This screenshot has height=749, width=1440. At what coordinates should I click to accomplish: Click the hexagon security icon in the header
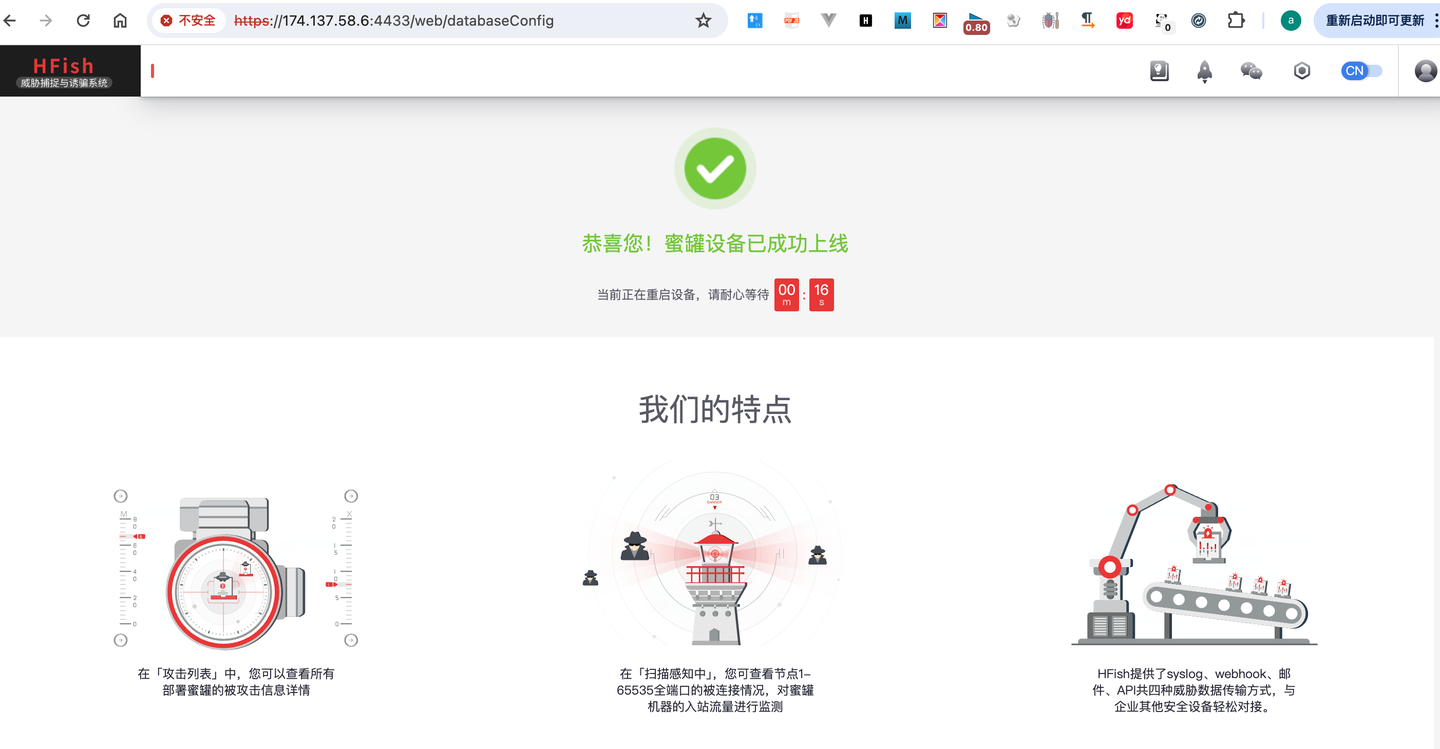coord(1301,70)
